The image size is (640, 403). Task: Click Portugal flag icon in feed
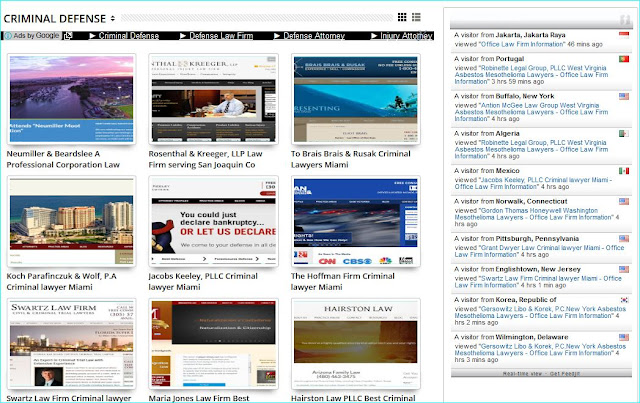pos(624,59)
